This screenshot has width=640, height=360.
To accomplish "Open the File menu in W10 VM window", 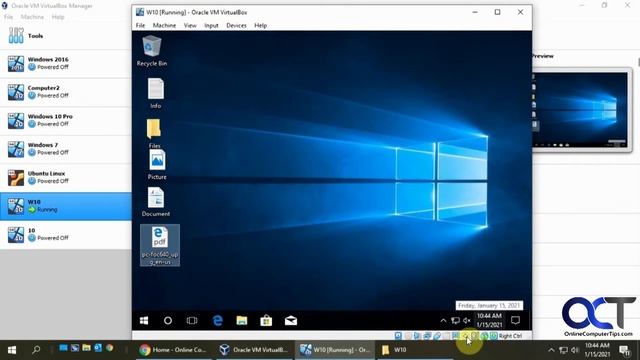I will click(x=140, y=25).
